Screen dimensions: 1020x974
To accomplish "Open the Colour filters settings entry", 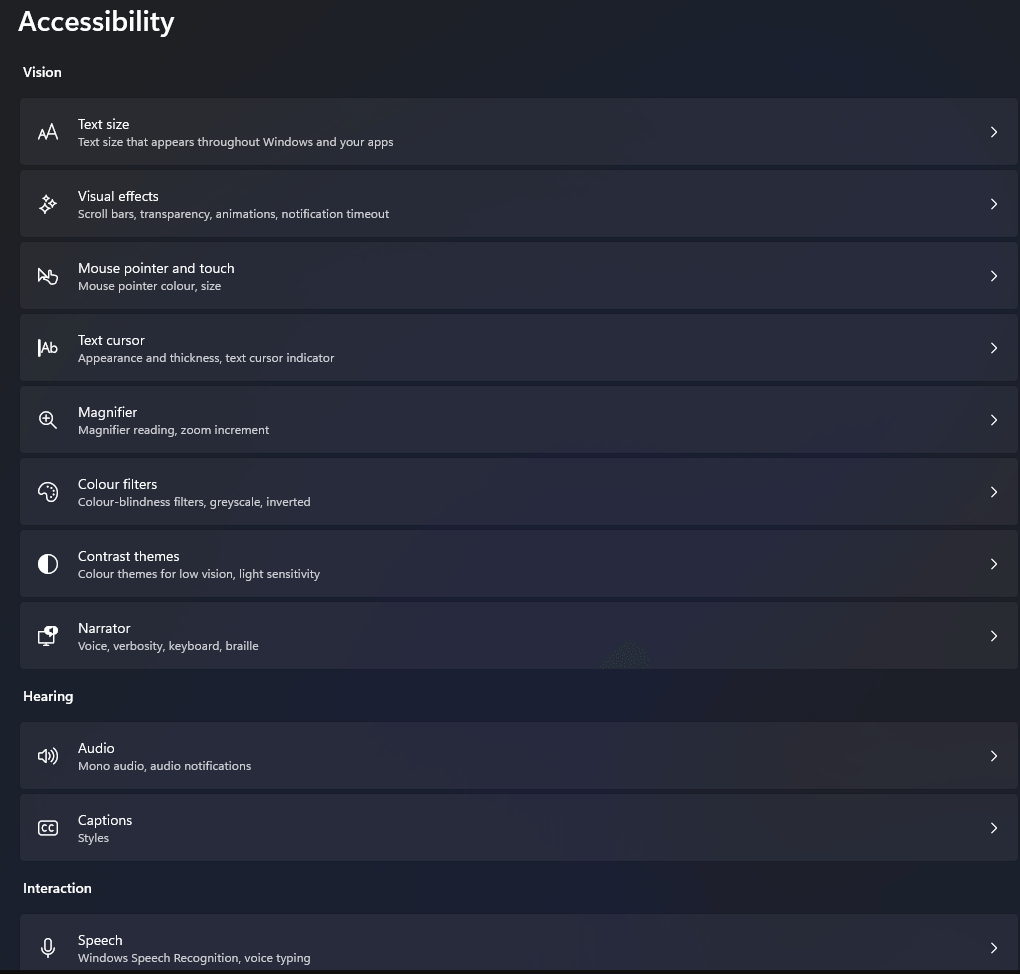I will click(518, 493).
